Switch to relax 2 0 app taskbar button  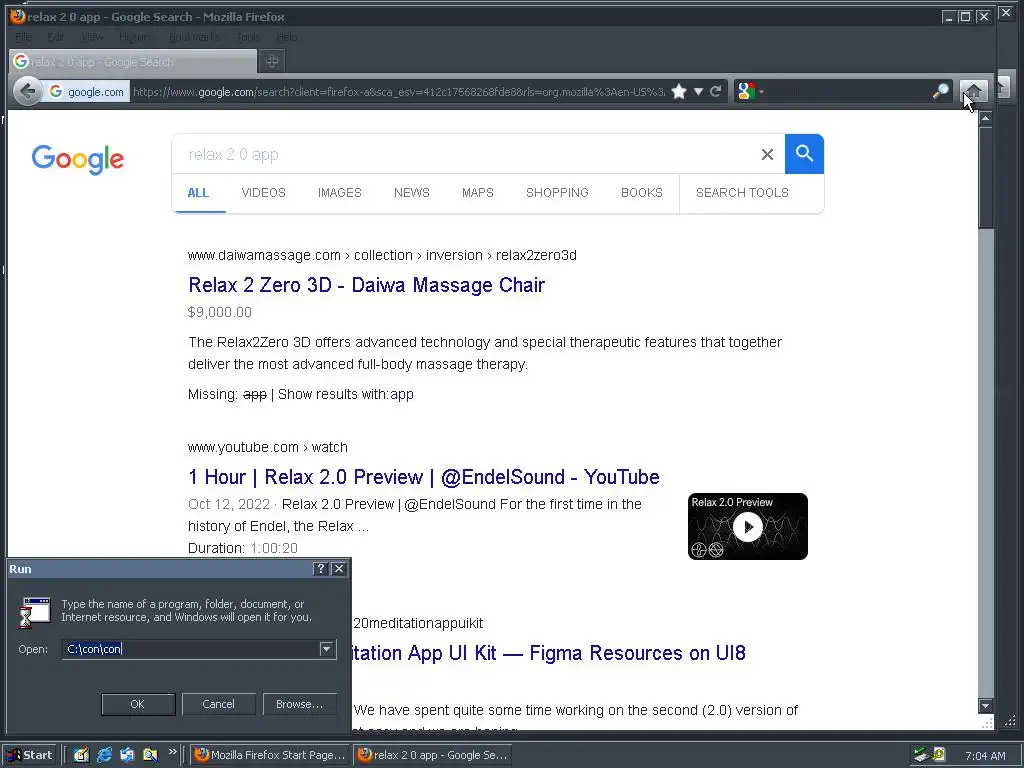[x=432, y=755]
